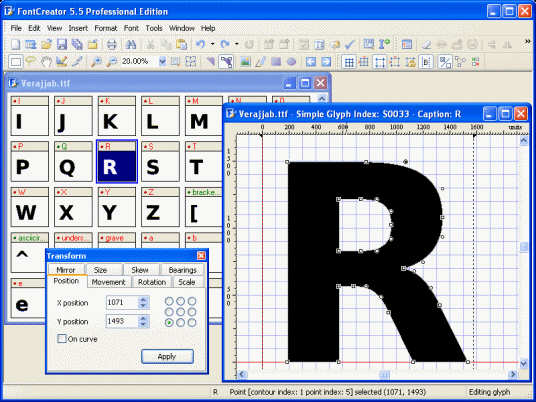Click the zoom in magnifier icon
This screenshot has height=402, width=536.
pyautogui.click(x=96, y=62)
